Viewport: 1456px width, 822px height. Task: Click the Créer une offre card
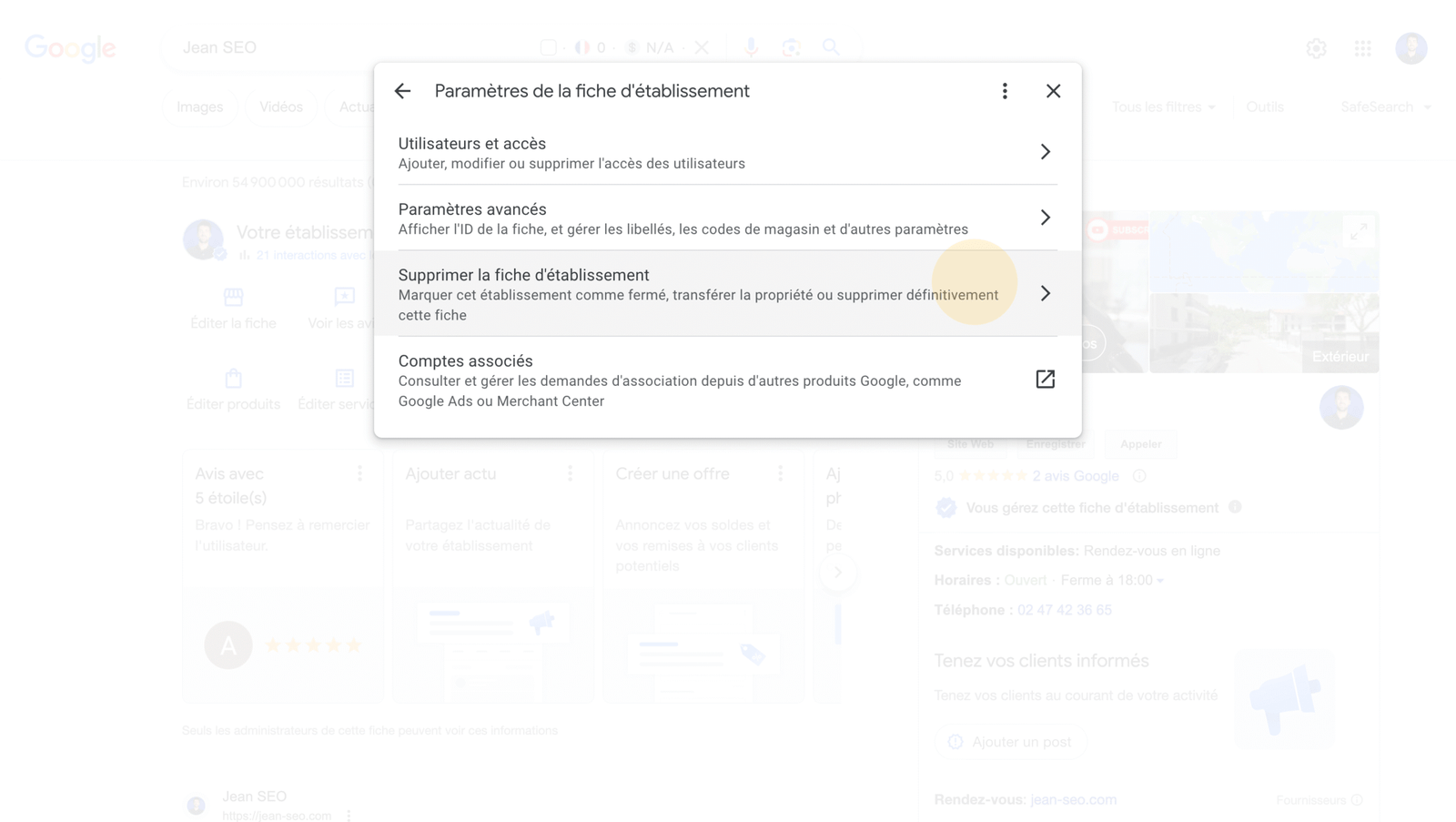pos(703,575)
